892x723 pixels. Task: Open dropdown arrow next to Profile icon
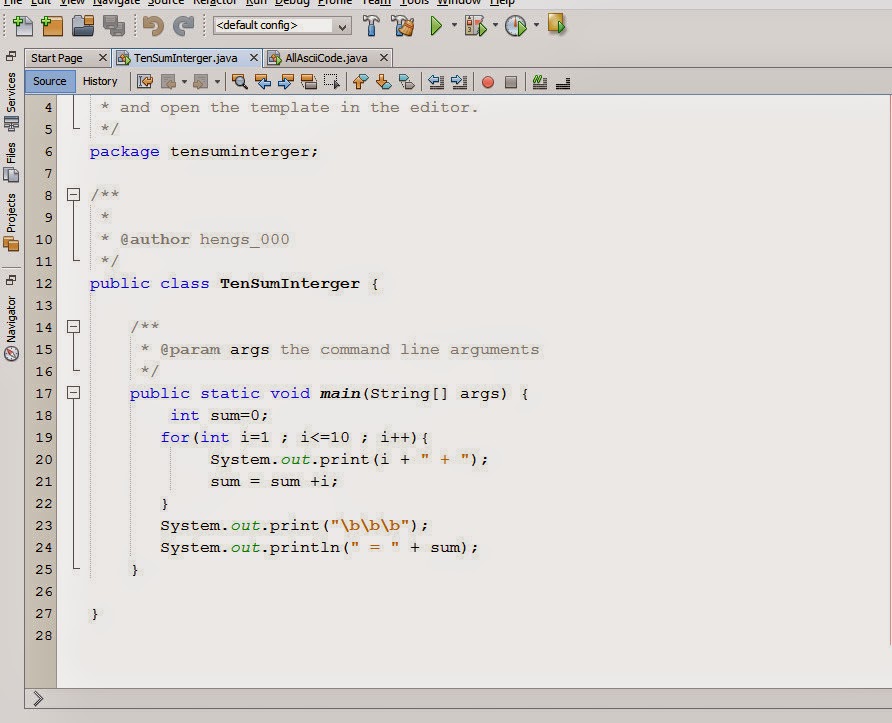pos(536,25)
